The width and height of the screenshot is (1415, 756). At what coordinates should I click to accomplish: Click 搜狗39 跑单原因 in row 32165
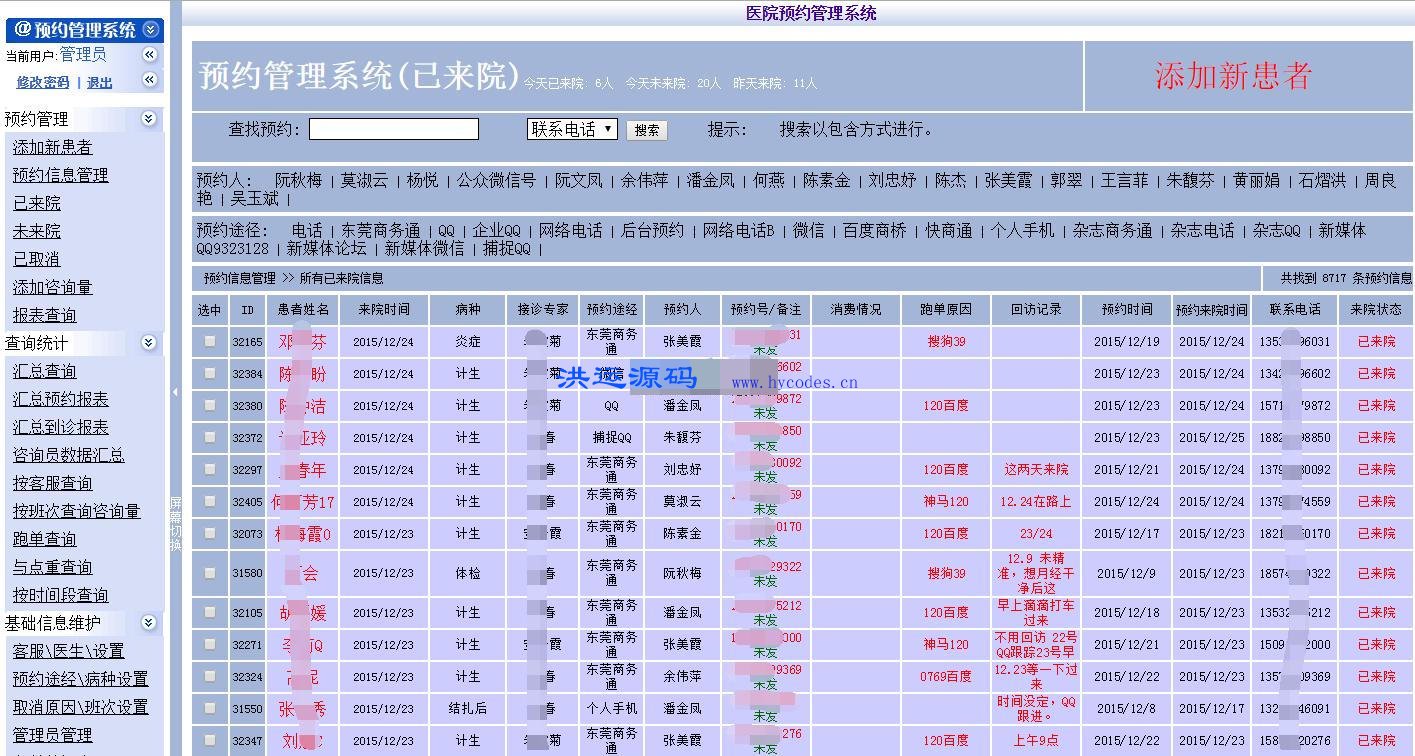coord(946,342)
